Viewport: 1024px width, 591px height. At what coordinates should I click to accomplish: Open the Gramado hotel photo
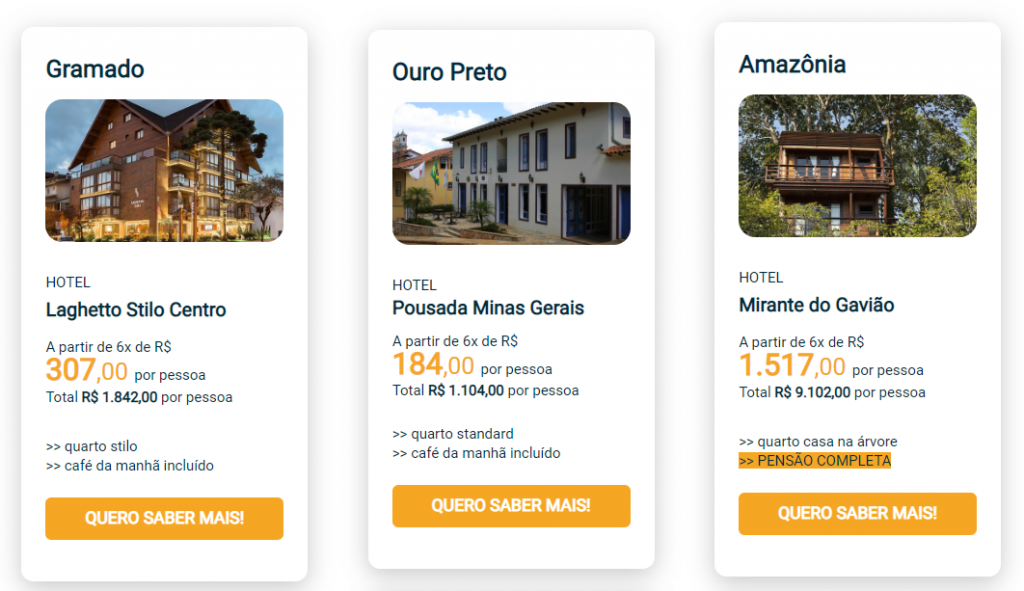(164, 170)
